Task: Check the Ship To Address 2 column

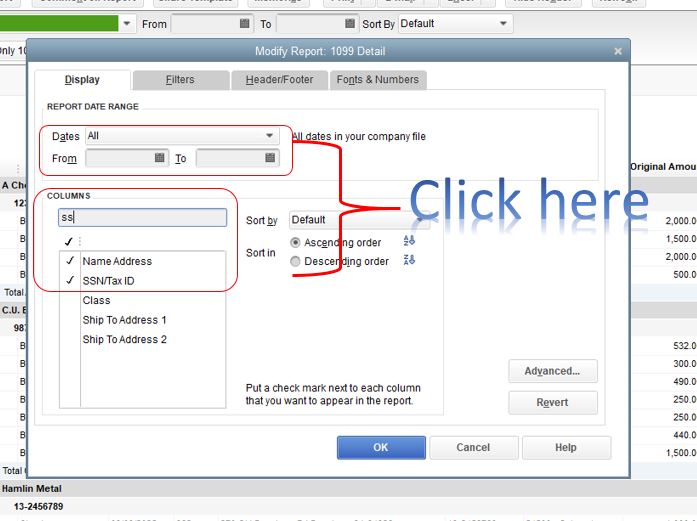Action: coord(70,339)
